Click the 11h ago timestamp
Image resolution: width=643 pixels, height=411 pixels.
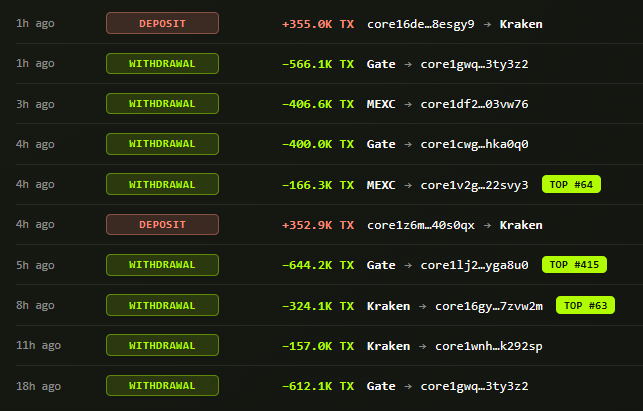39,346
